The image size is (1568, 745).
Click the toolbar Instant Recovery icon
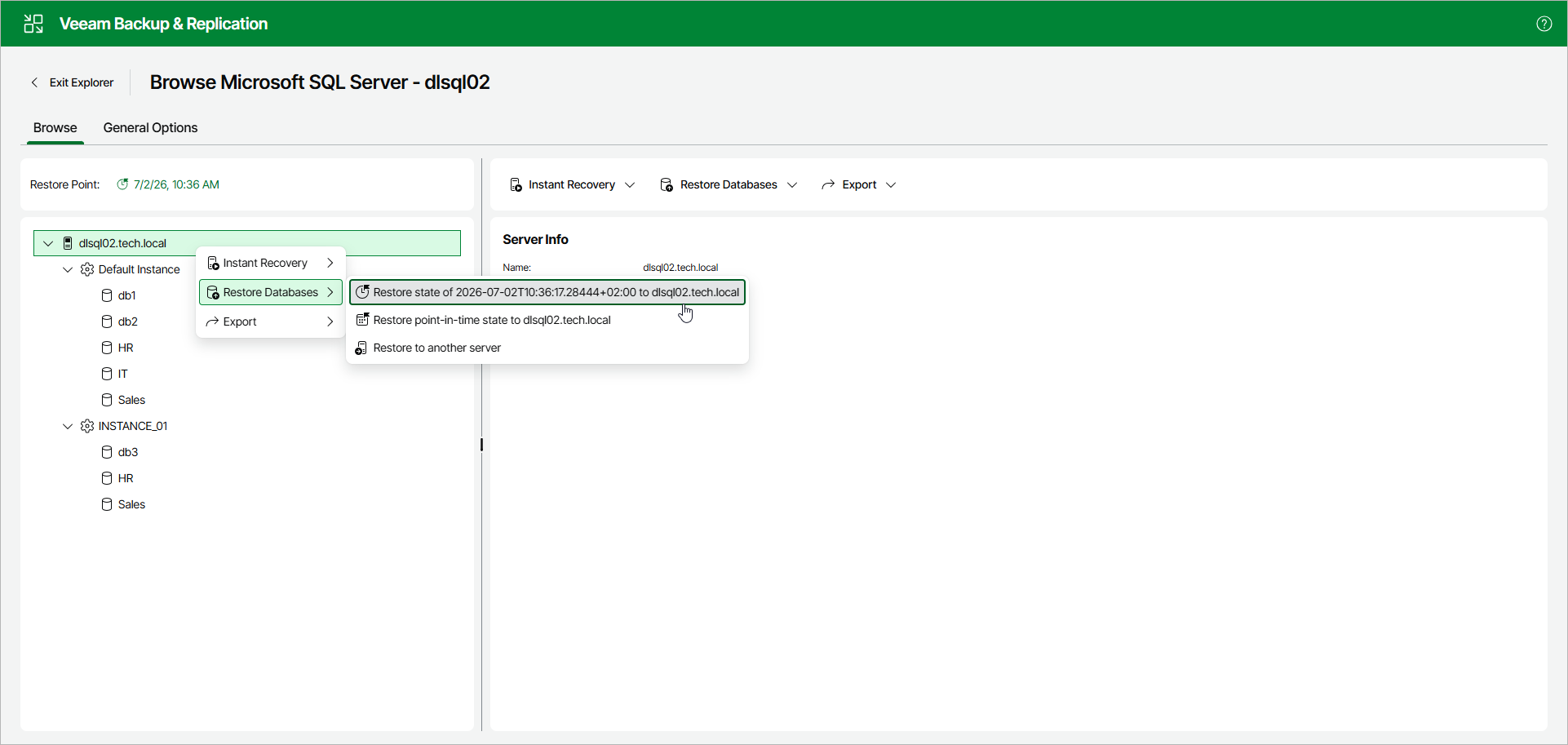pos(516,185)
